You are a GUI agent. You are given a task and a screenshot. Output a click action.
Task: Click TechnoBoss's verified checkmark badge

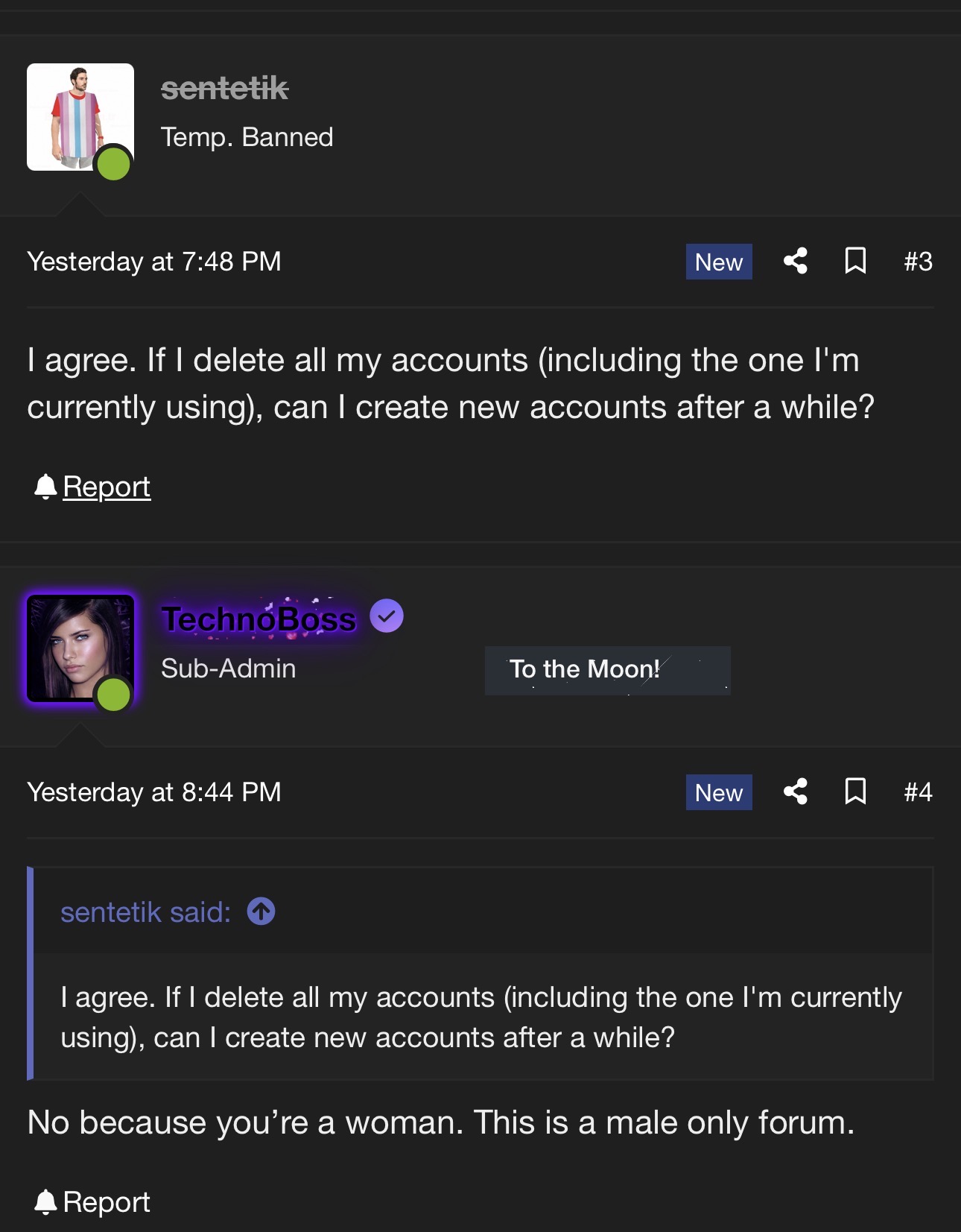click(x=387, y=616)
